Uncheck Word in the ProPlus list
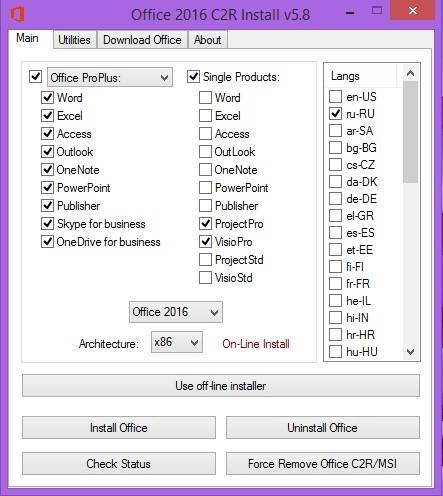The height and width of the screenshot is (496, 443). point(48,97)
